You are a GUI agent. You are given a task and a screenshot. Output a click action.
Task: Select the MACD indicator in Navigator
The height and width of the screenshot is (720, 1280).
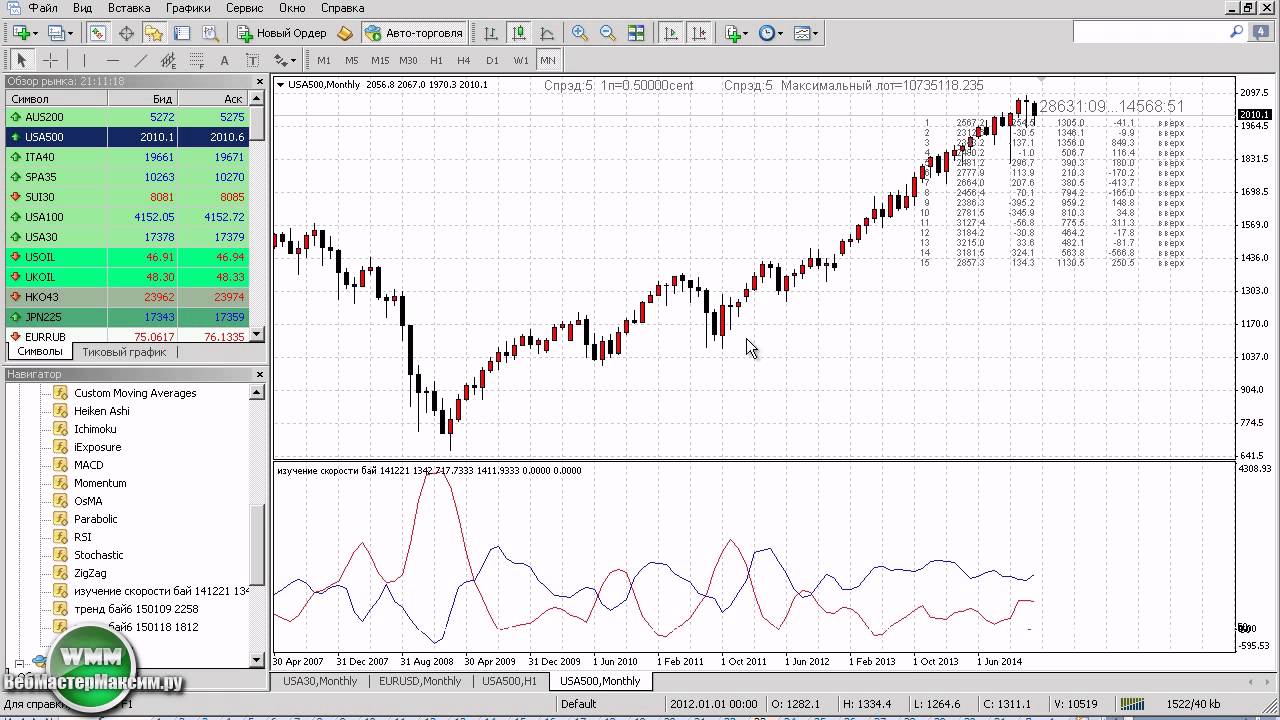click(88, 465)
